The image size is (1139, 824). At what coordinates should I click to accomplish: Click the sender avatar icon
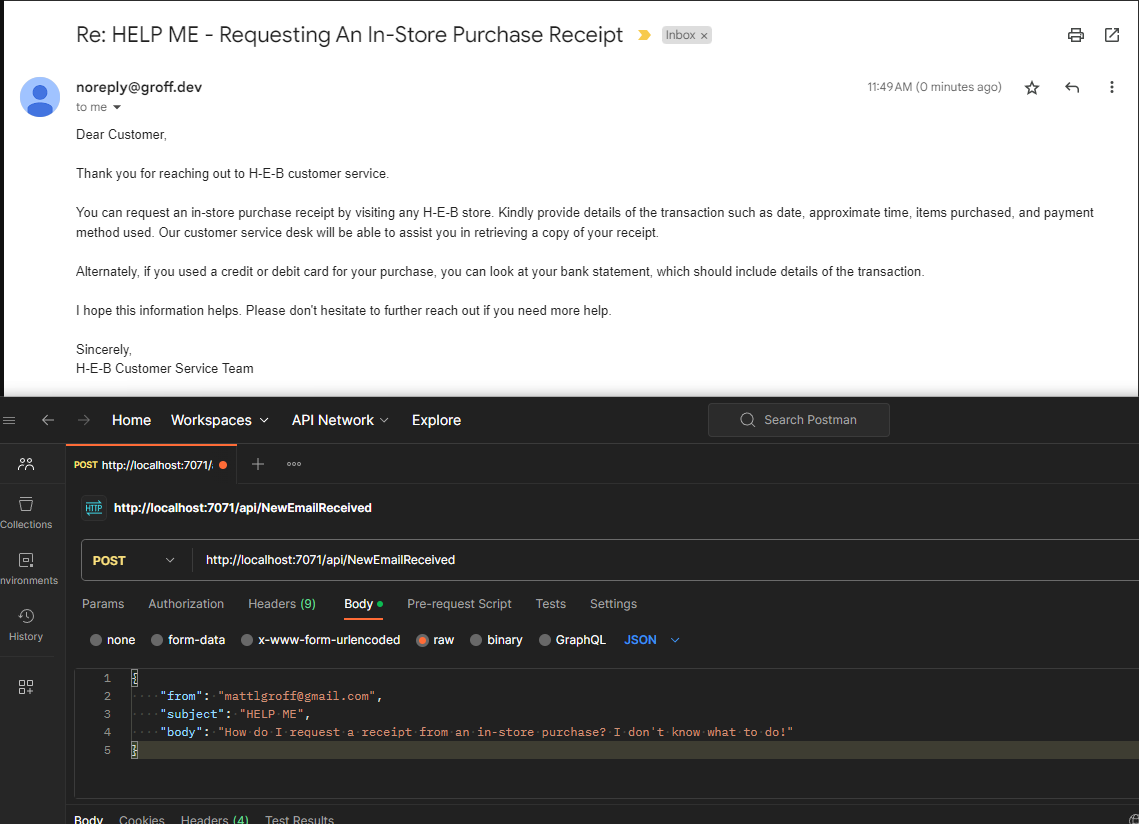click(x=40, y=97)
